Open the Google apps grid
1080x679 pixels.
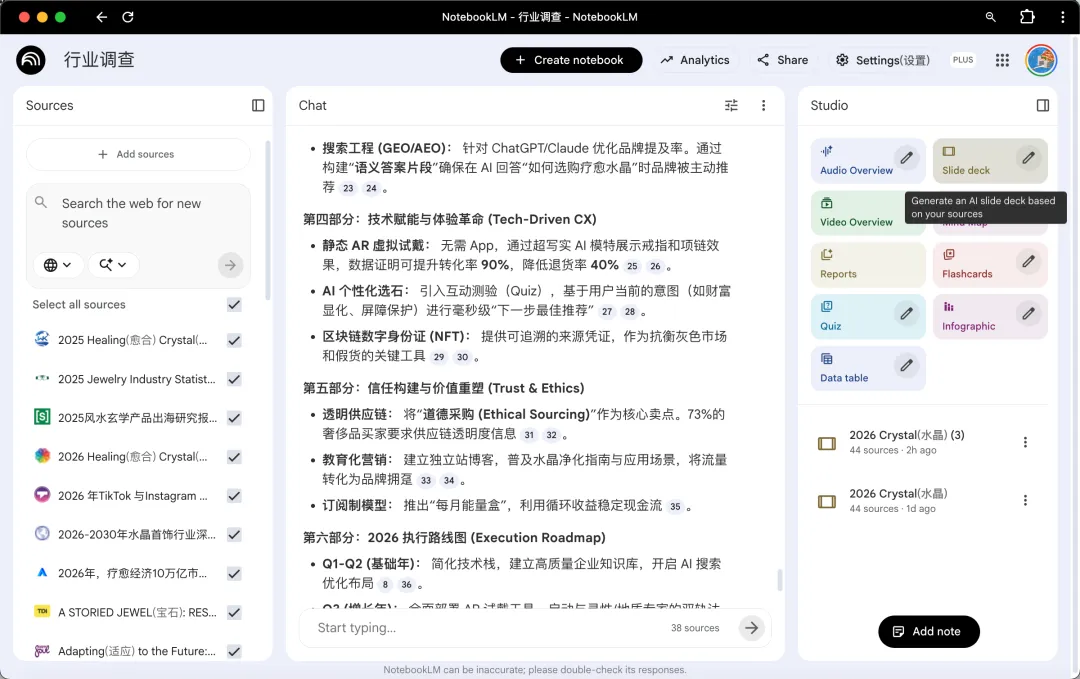pos(1002,61)
